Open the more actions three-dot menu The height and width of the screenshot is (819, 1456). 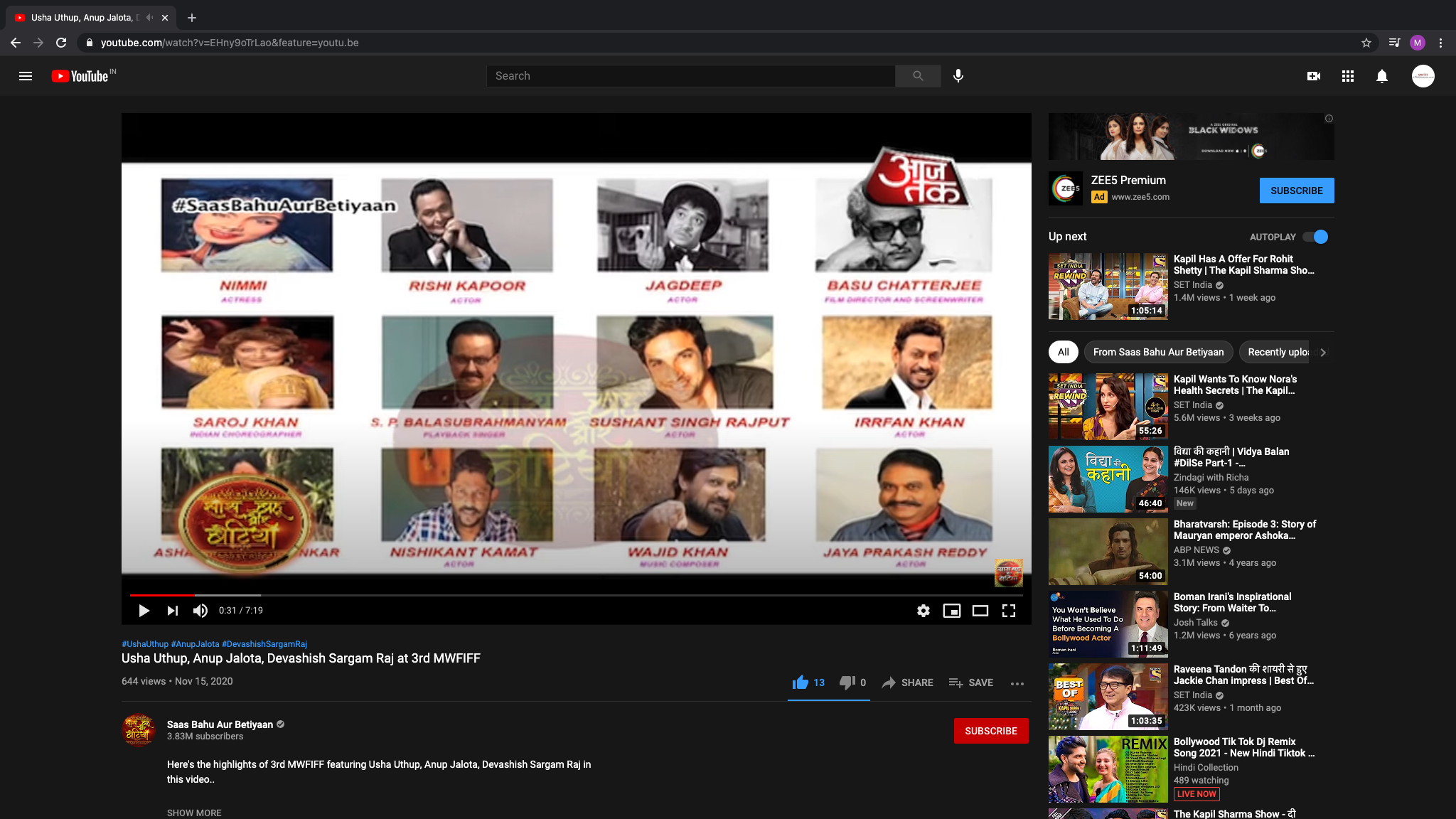1017,683
